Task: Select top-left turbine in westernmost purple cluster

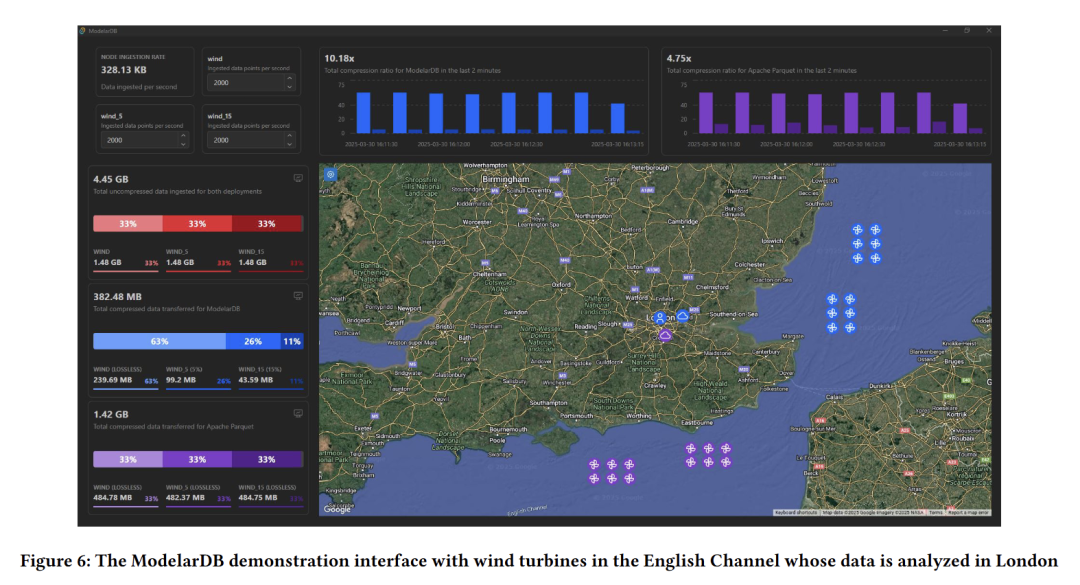Action: [x=594, y=464]
